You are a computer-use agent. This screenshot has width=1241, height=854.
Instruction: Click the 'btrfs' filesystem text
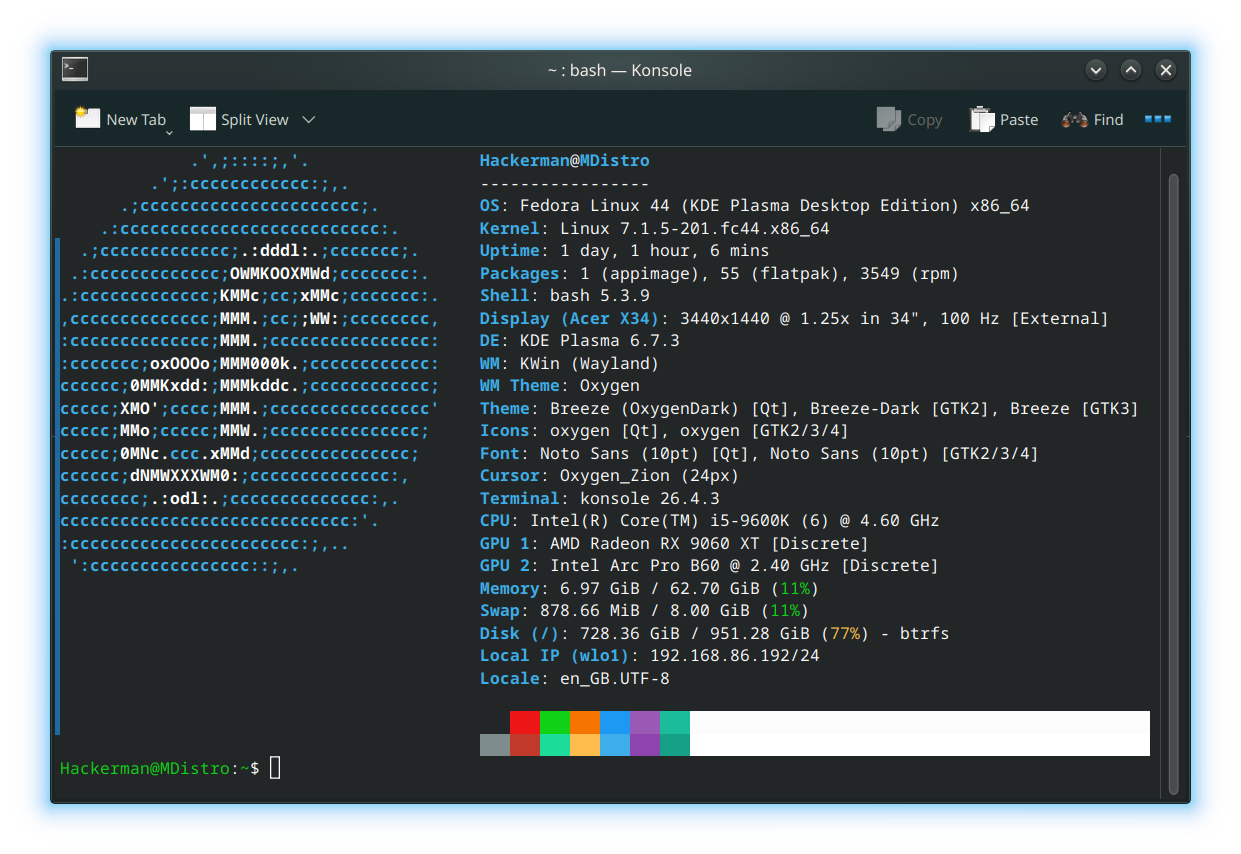[x=925, y=633]
